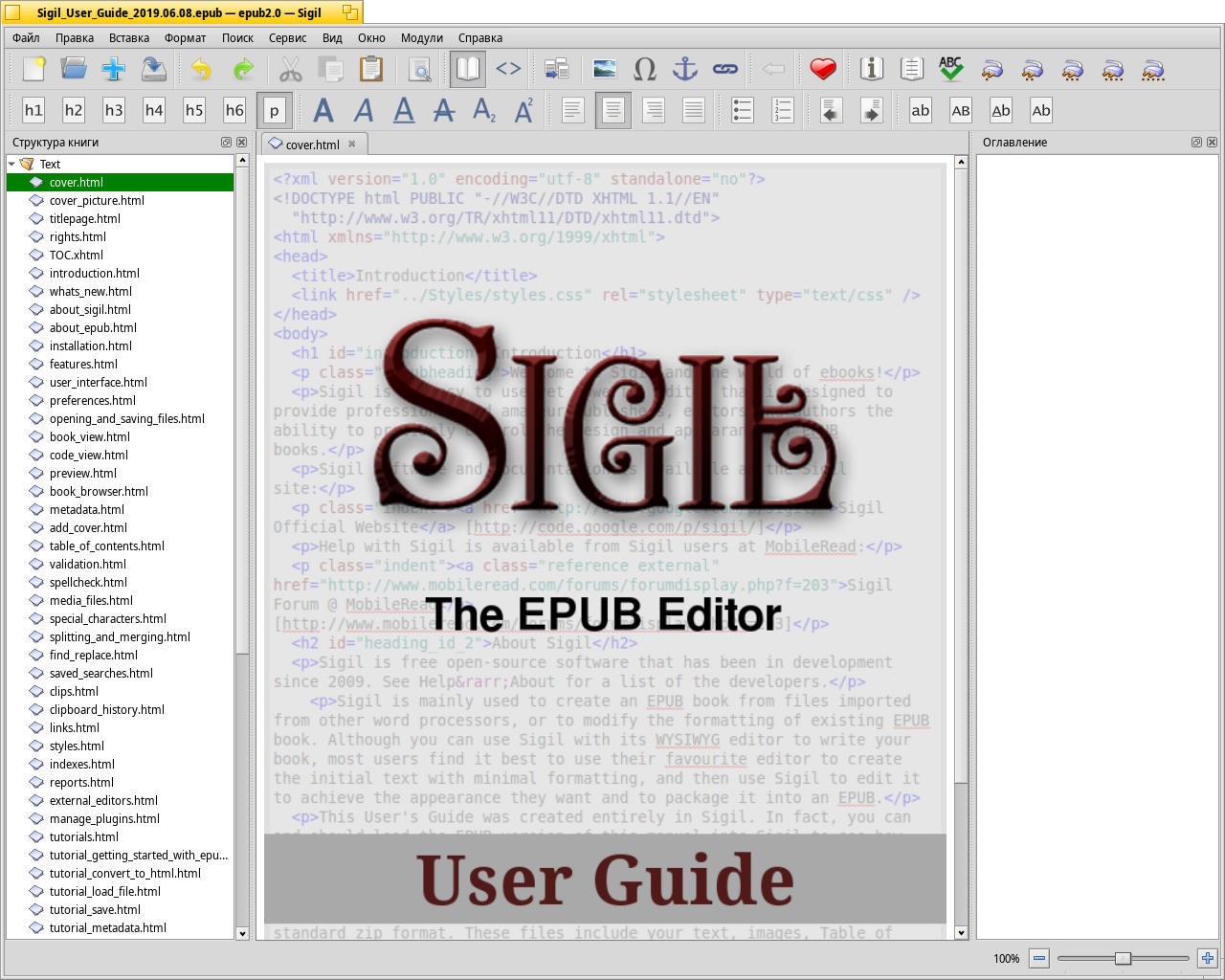Toggle the h6 heading style
The height and width of the screenshot is (980, 1225).
tap(234, 110)
